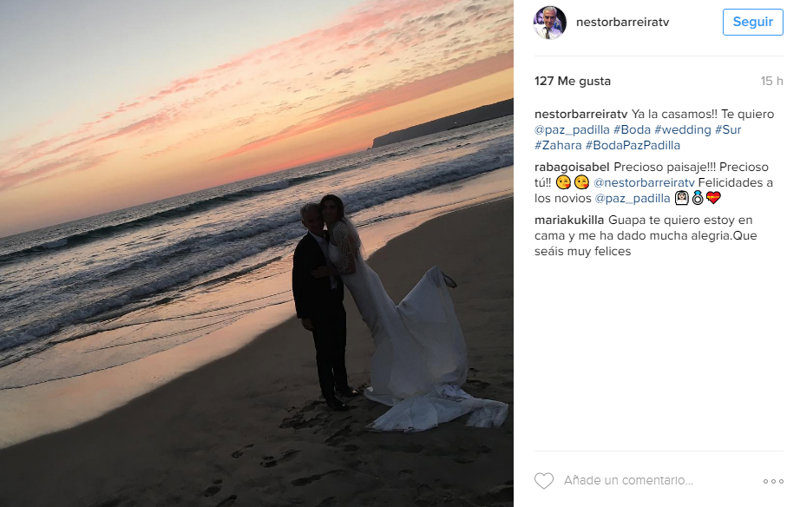Open the #Zahara hashtag

[x=558, y=145]
